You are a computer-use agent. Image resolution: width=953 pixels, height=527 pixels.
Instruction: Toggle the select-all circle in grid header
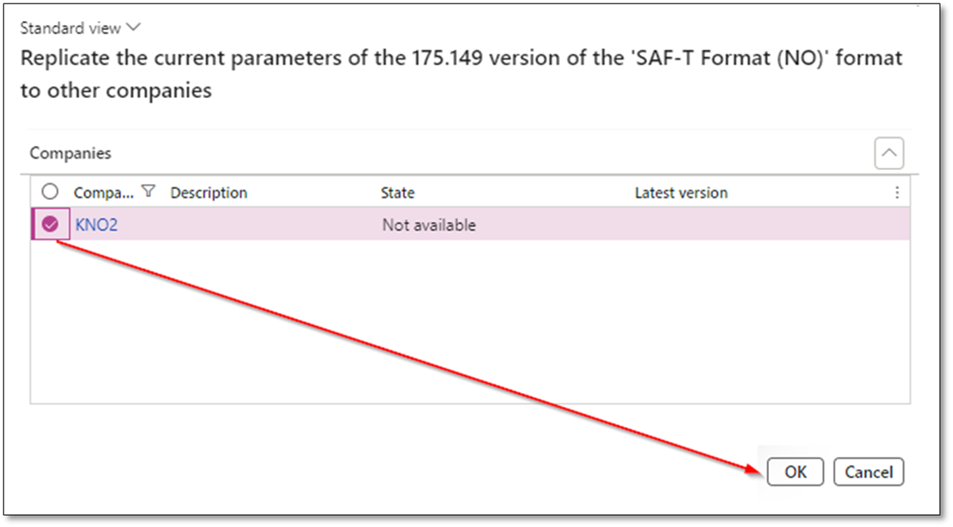pyautogui.click(x=50, y=192)
